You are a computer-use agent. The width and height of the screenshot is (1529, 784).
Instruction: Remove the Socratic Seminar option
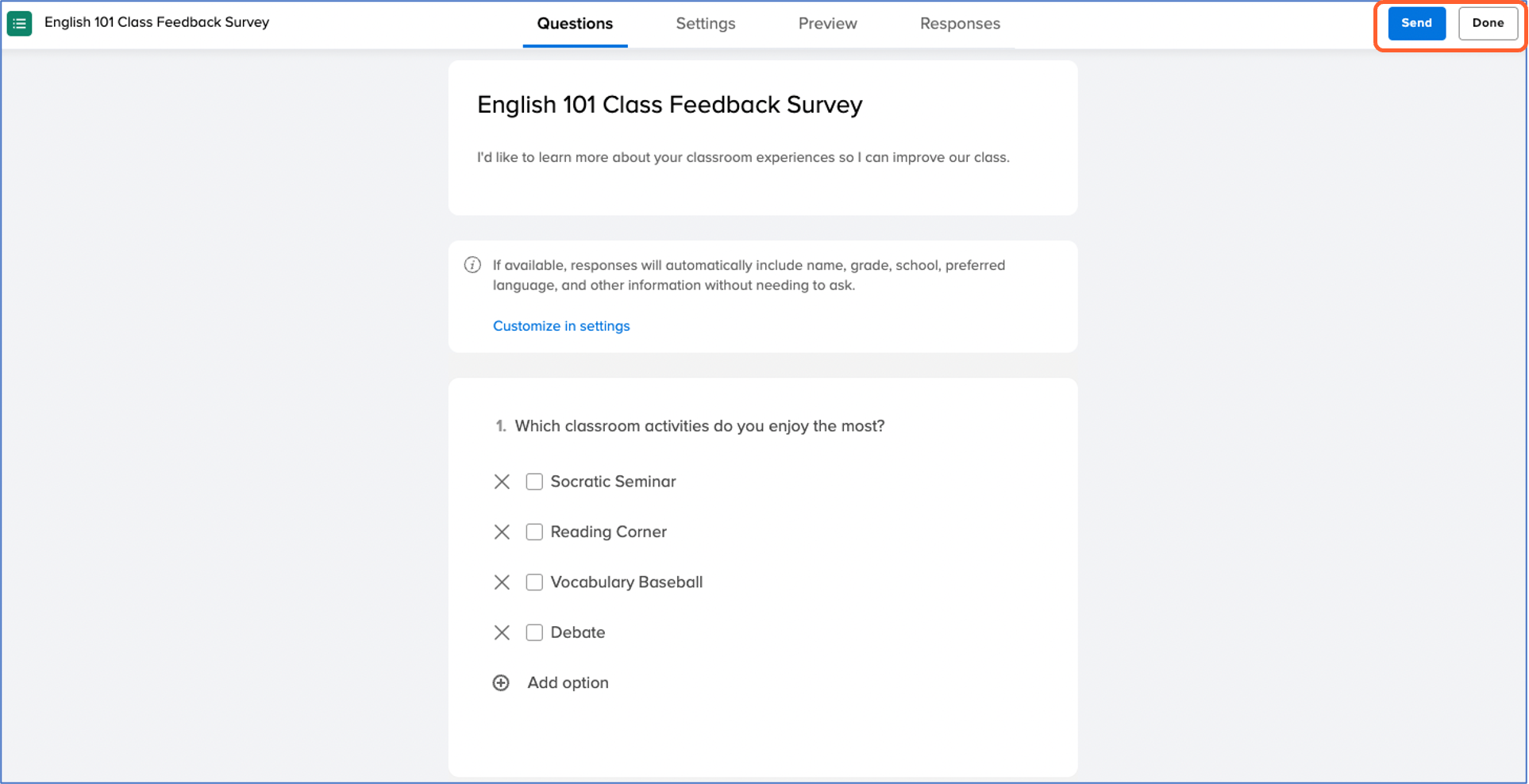[x=502, y=482]
